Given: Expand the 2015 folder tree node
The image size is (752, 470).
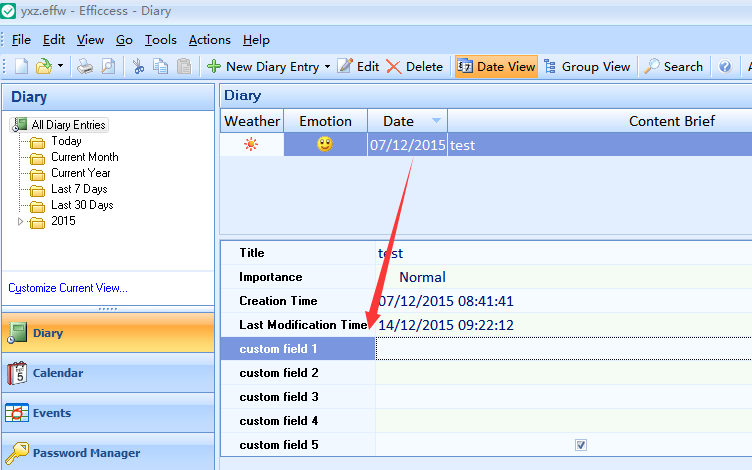Looking at the screenshot, I should coord(21,221).
